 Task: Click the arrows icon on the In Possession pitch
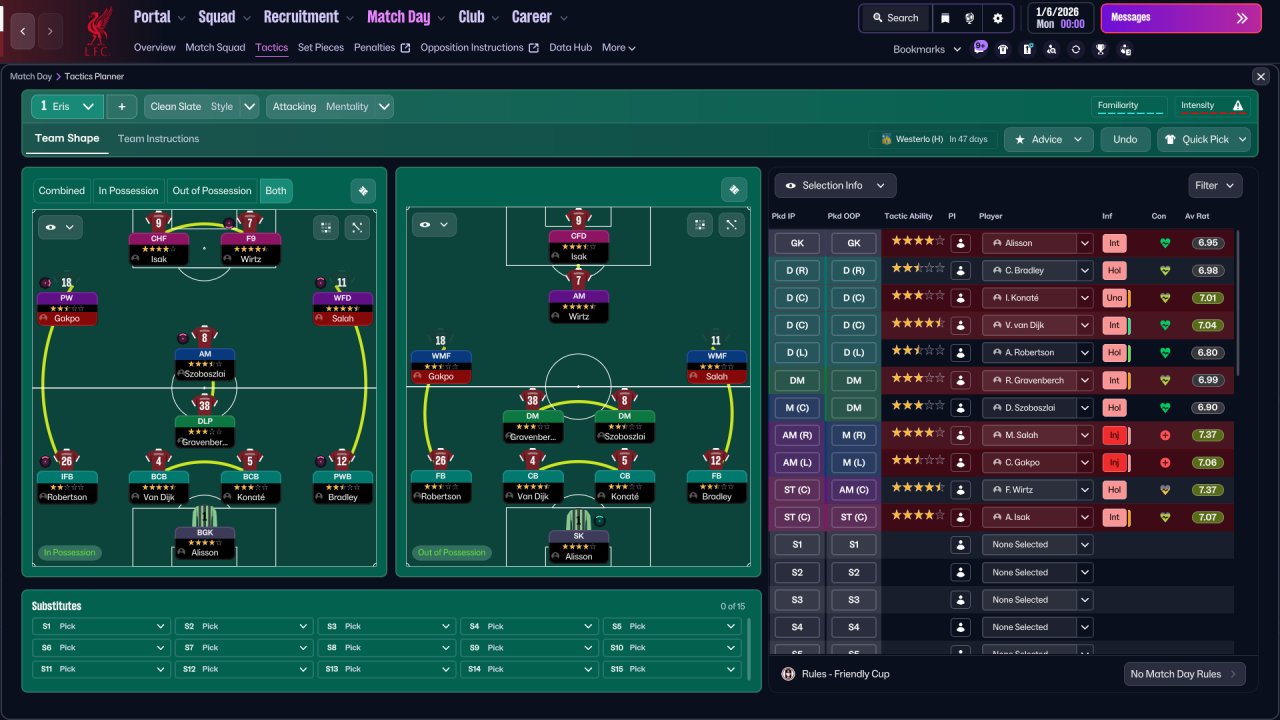358,227
